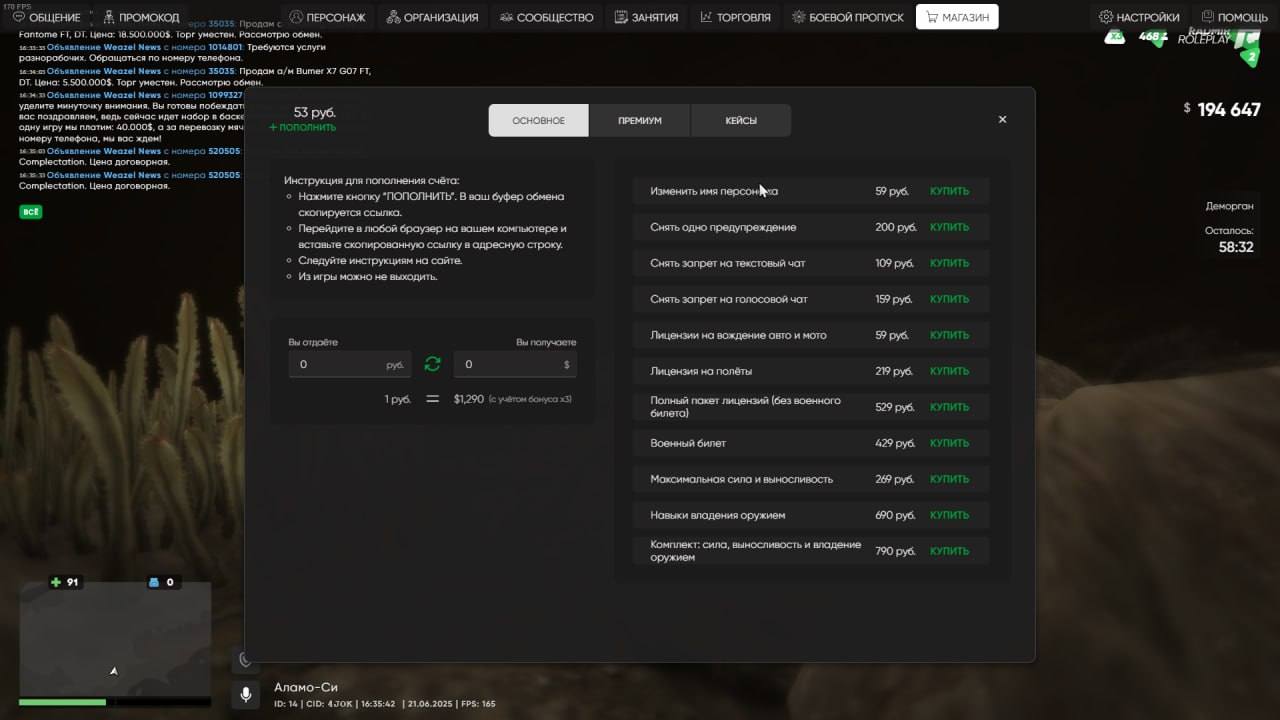This screenshot has width=1280, height=720.
Task: Close the shop window with the X
Action: click(1002, 119)
